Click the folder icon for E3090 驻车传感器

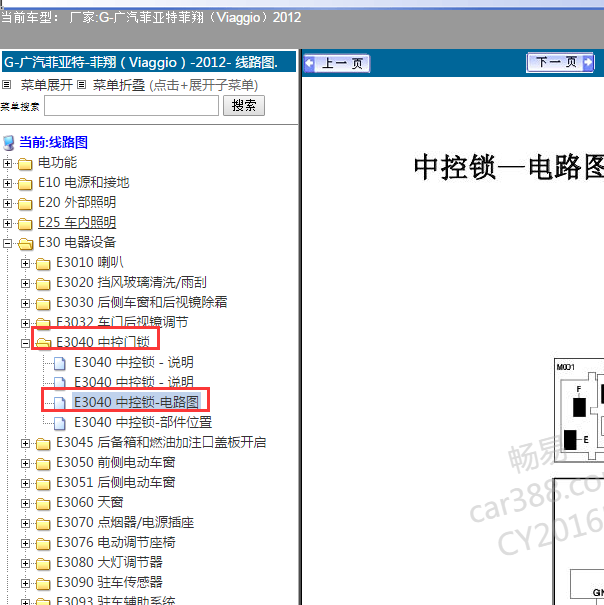pyautogui.click(x=43, y=584)
